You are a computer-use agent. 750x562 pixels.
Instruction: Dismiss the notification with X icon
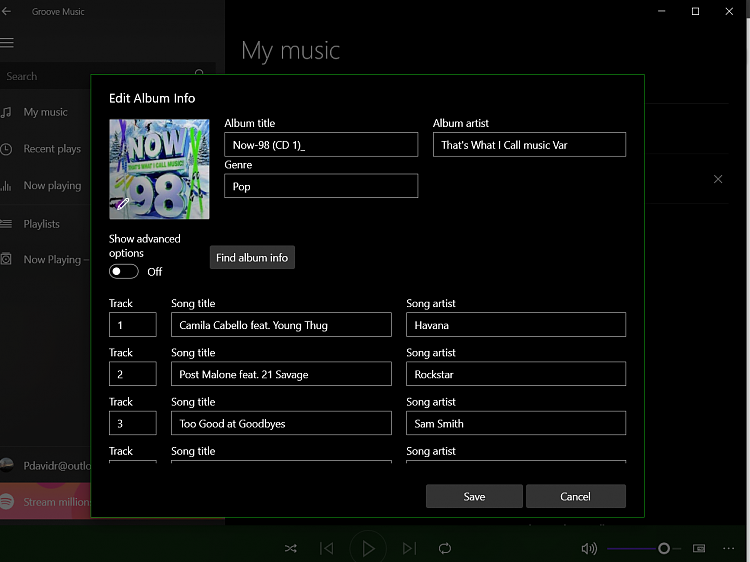tap(718, 179)
